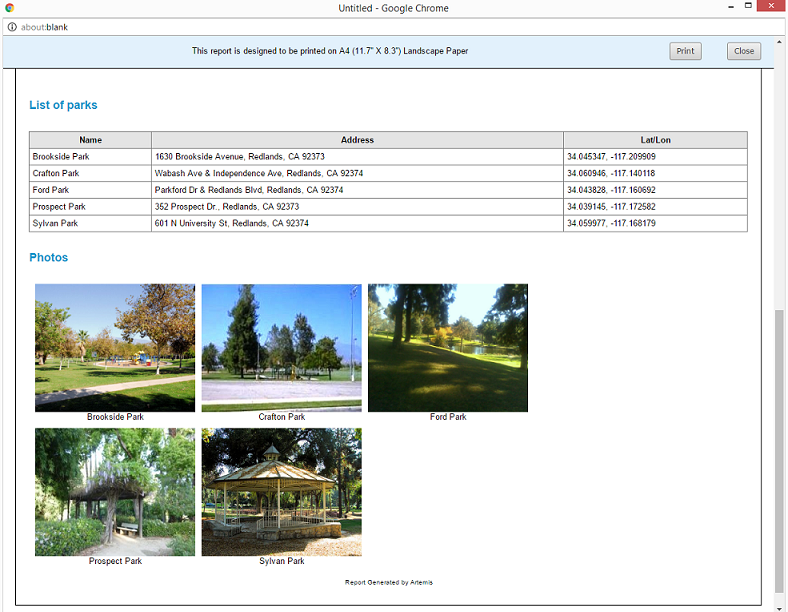Click the List of parks heading

pos(63,105)
